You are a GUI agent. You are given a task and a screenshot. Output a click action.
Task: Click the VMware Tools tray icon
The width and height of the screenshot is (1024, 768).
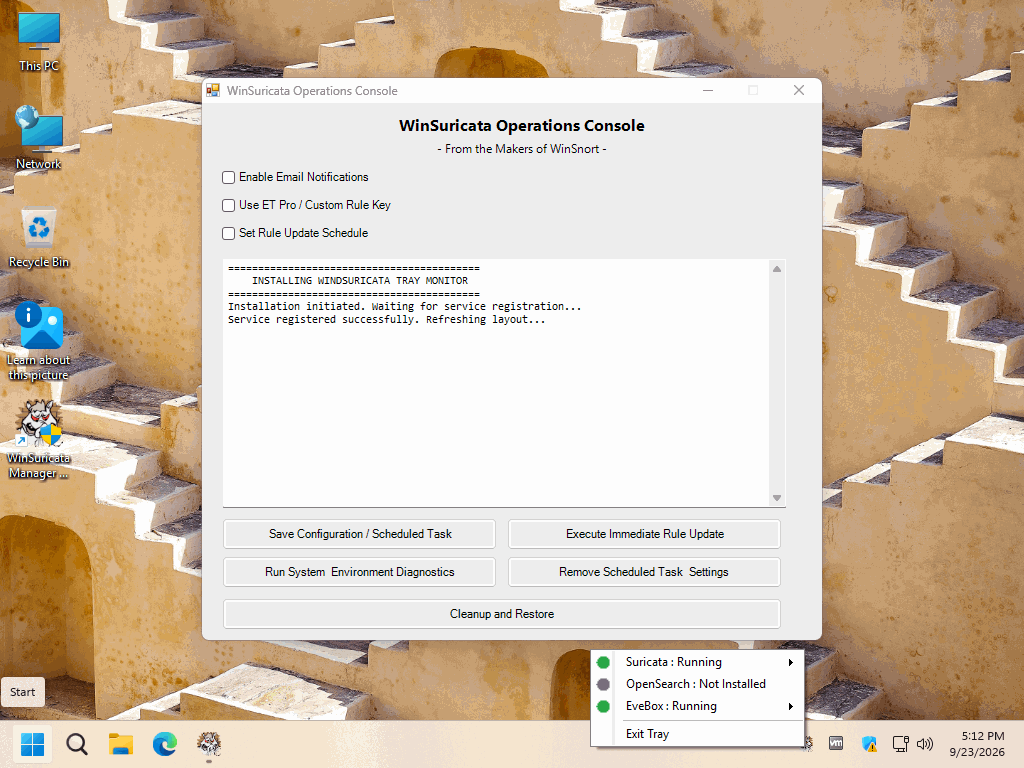tap(836, 743)
